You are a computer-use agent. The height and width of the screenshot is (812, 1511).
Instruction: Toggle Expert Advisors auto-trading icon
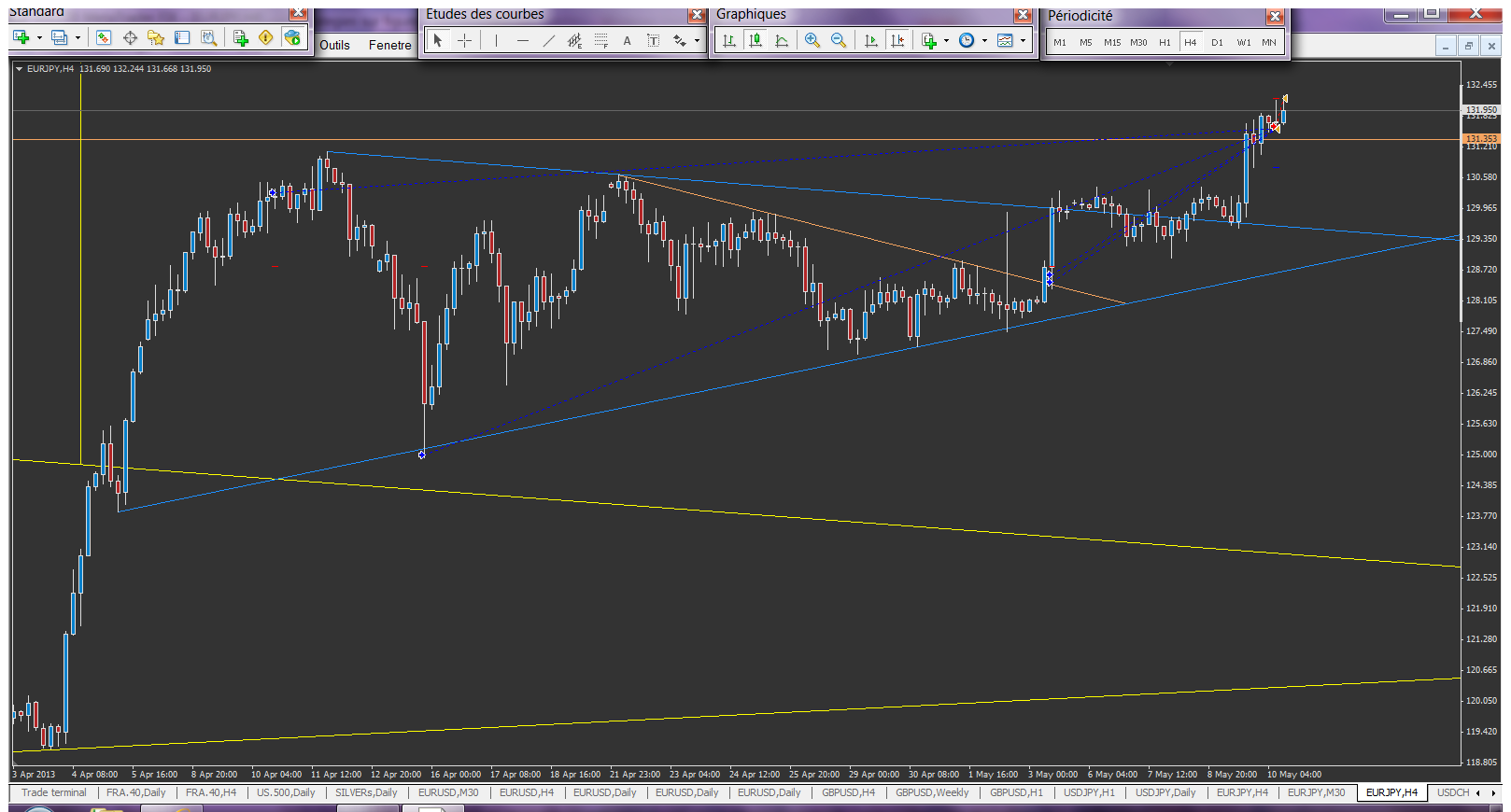[292, 37]
